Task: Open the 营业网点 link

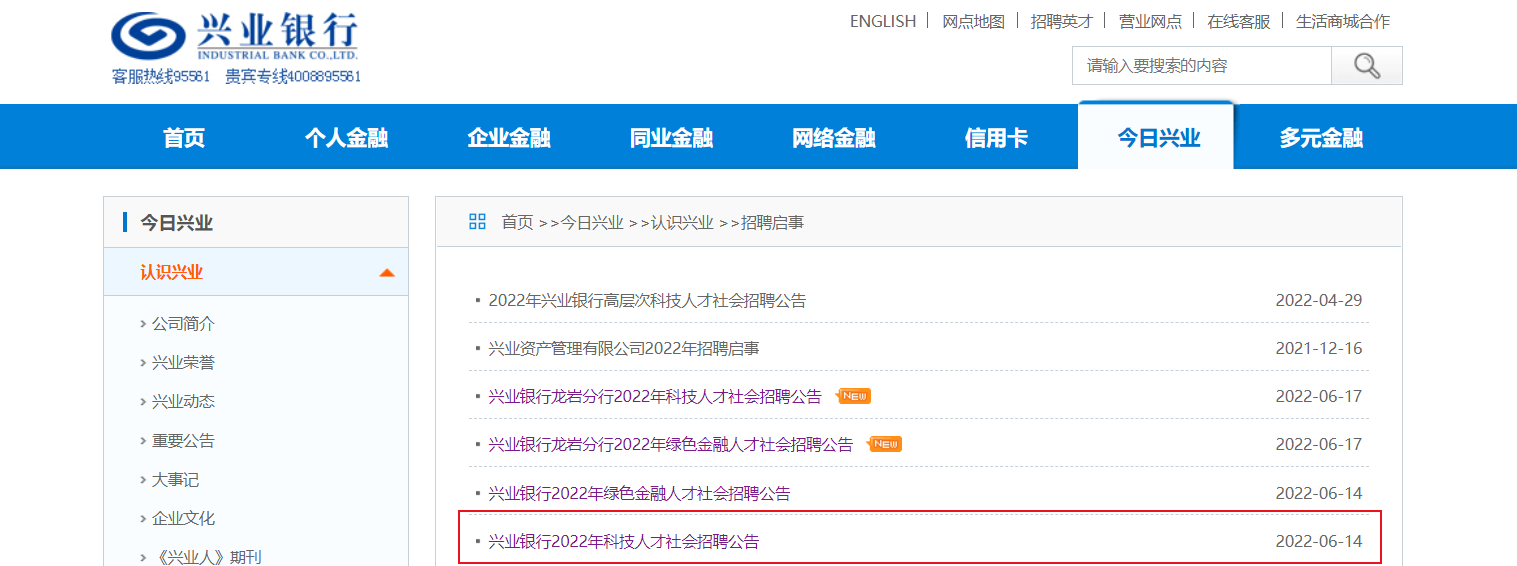Action: coord(1150,21)
